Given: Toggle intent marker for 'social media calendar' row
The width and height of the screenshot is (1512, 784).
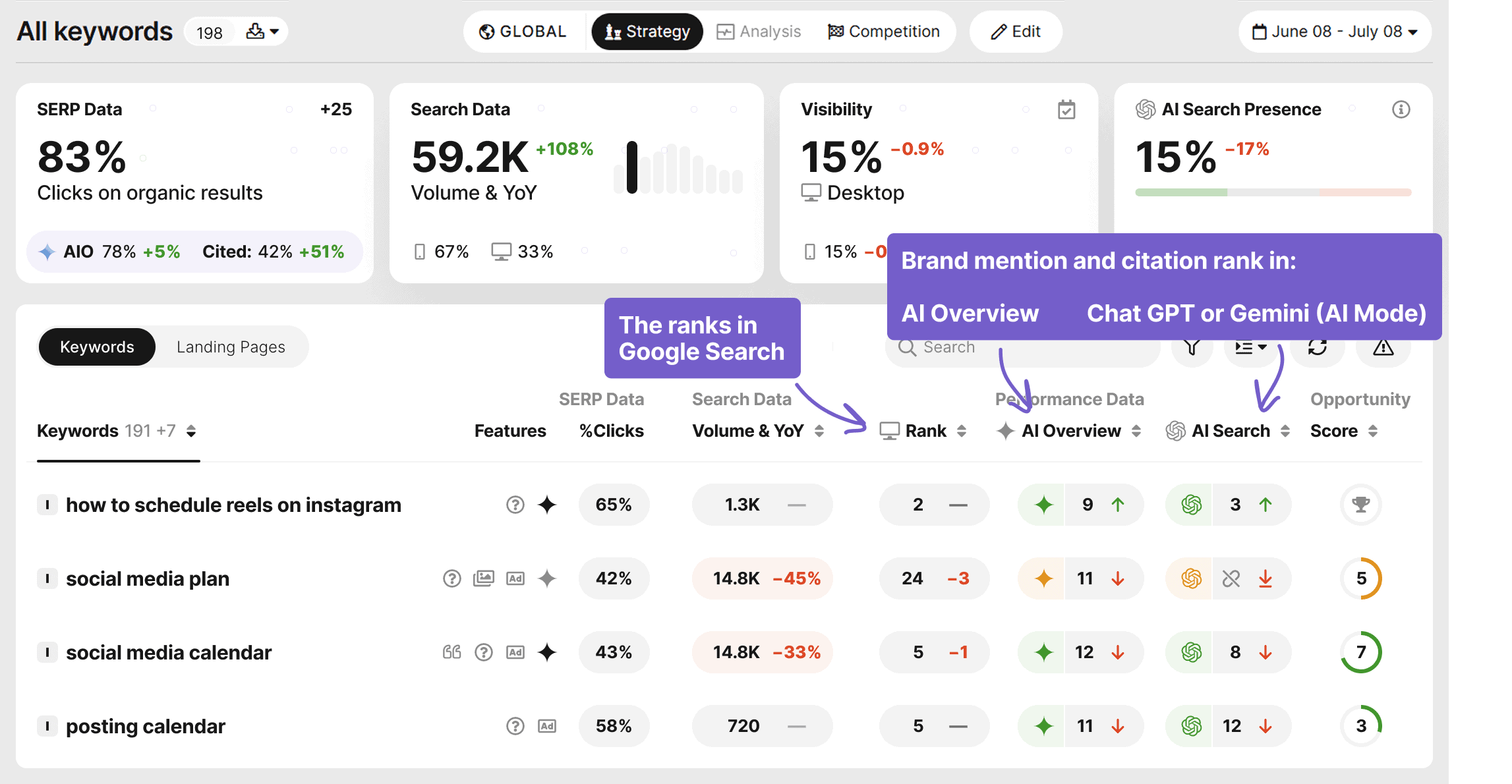Looking at the screenshot, I should (47, 653).
